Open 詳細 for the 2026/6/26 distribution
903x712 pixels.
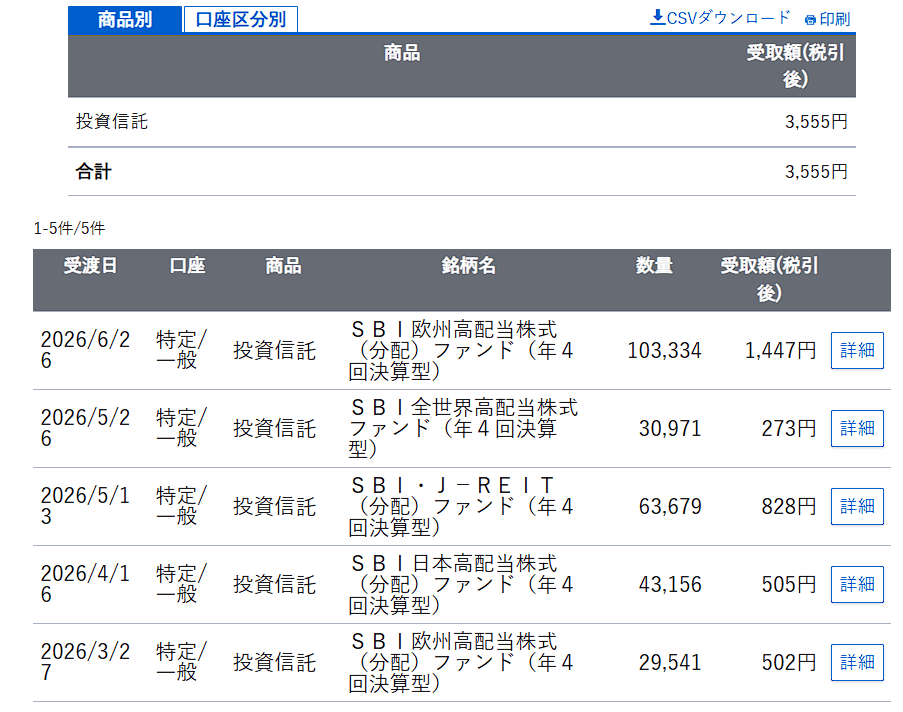(857, 350)
